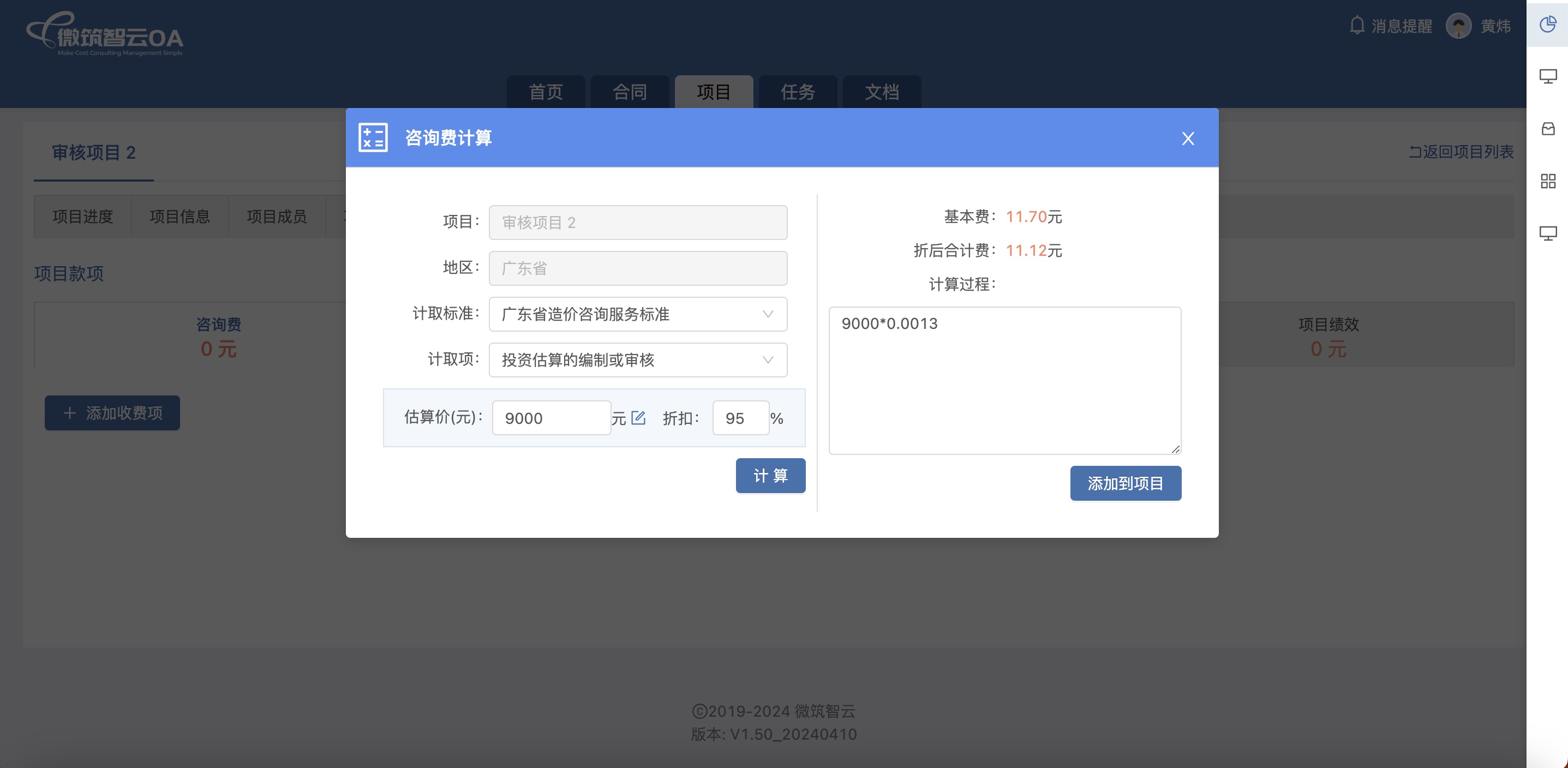
Task: Click the calculator icon in dialog header
Action: [x=373, y=137]
